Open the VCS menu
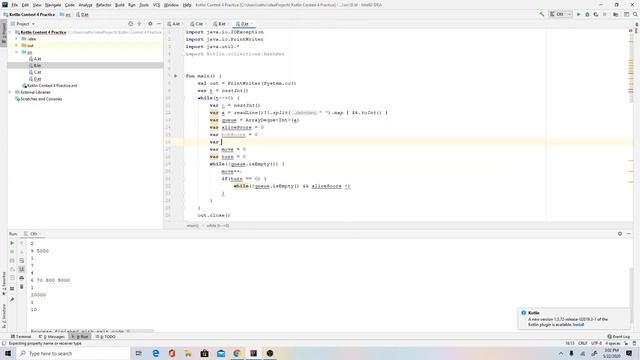The width and height of the screenshot is (640, 360). point(156,5)
